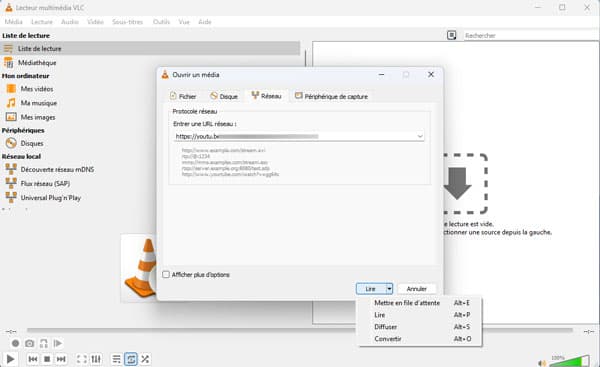Image resolution: width=600 pixels, height=367 pixels.
Task: Adjust the volume slider
Action: 570,360
